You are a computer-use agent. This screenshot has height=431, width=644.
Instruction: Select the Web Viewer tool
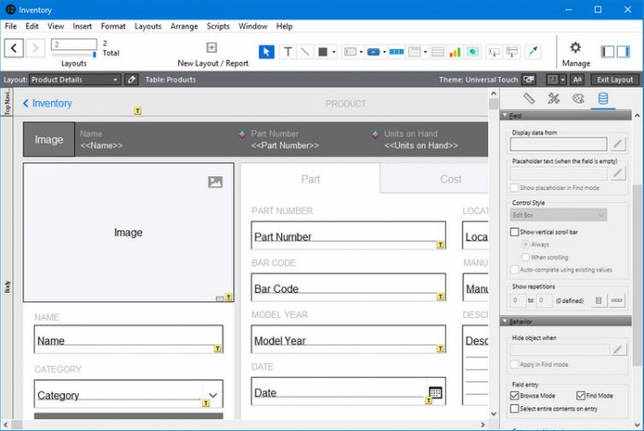pyautogui.click(x=473, y=52)
